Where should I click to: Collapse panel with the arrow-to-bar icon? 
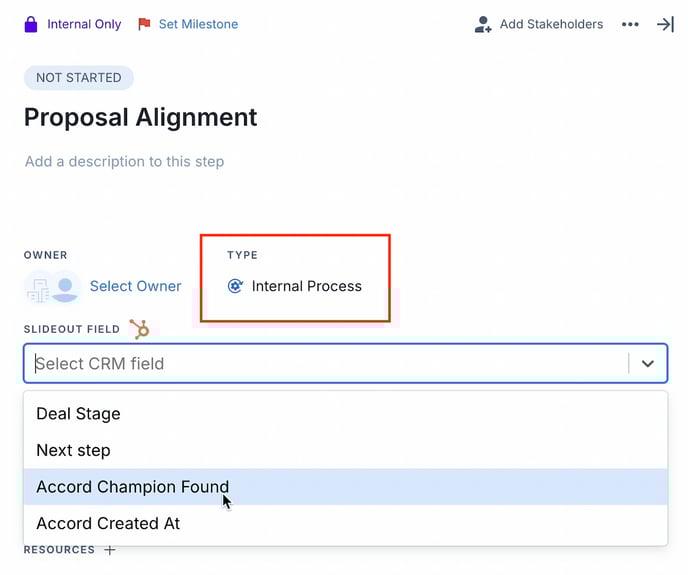click(x=665, y=24)
